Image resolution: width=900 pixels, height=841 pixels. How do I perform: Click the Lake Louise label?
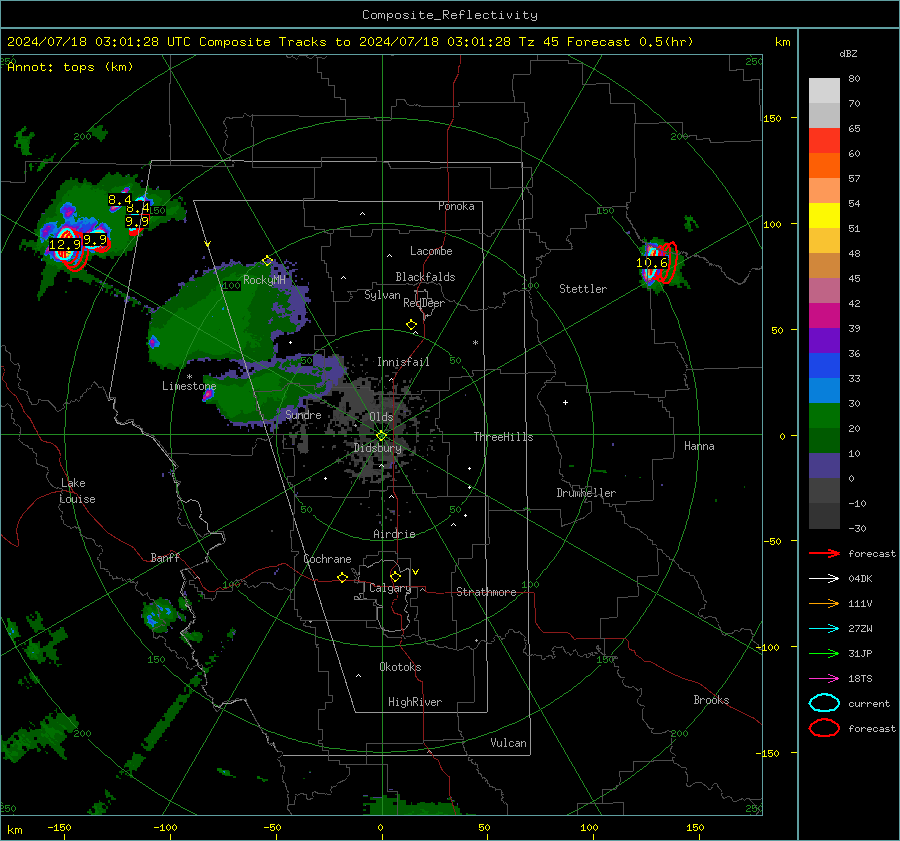click(77, 491)
